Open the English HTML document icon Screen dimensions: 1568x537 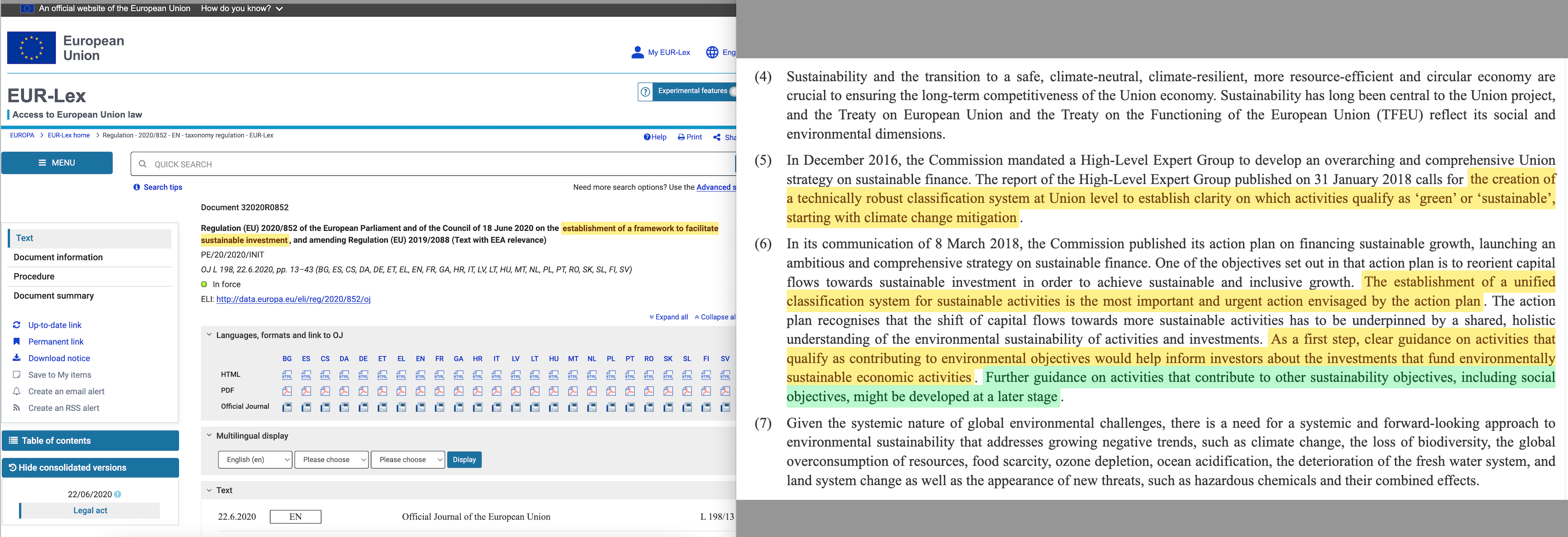pos(420,375)
